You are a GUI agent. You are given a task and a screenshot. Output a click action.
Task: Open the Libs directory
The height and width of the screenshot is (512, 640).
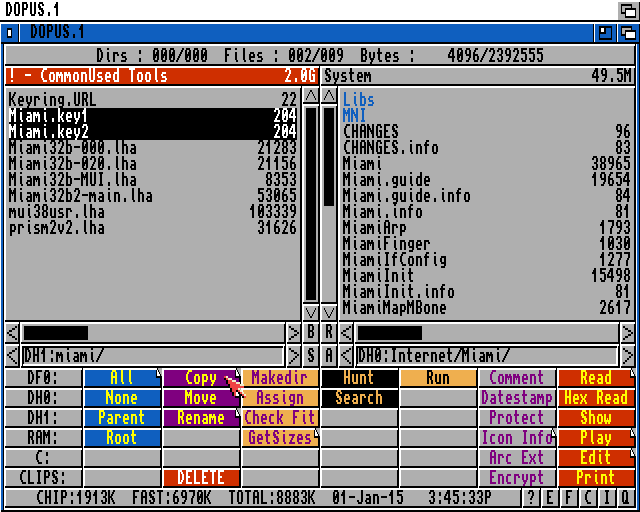click(x=487, y=100)
